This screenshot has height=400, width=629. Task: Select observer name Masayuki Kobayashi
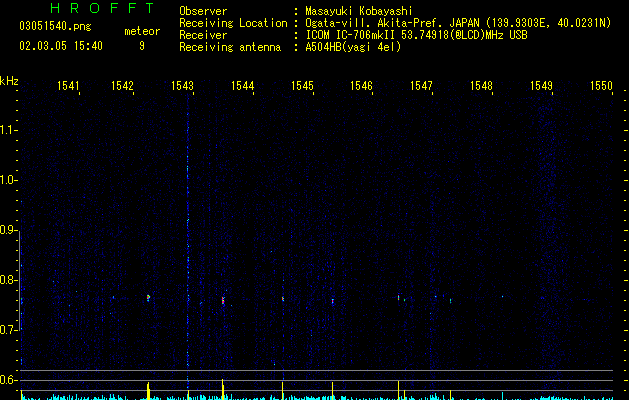tap(359, 11)
